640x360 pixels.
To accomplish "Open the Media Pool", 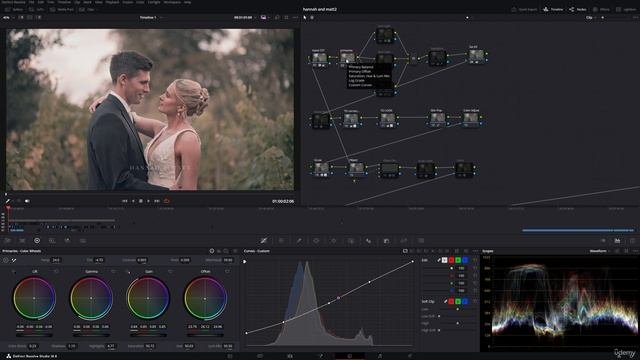I will coord(62,9).
